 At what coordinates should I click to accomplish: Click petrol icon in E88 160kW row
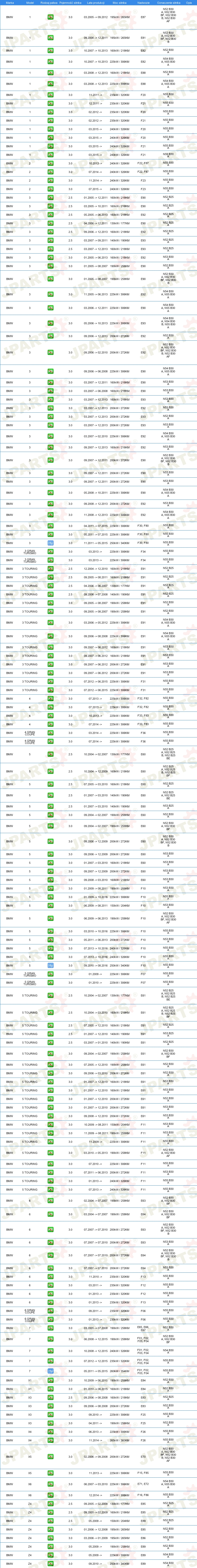point(51,73)
